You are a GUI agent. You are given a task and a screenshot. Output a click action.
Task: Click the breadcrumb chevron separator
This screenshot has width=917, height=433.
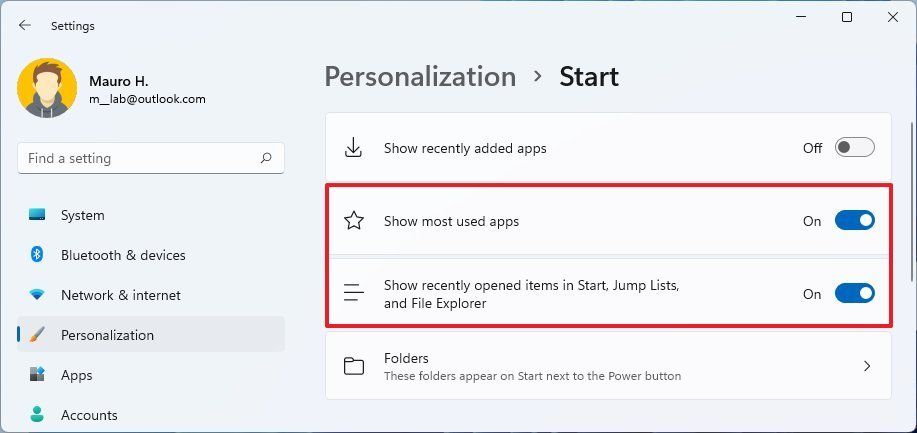coord(538,77)
